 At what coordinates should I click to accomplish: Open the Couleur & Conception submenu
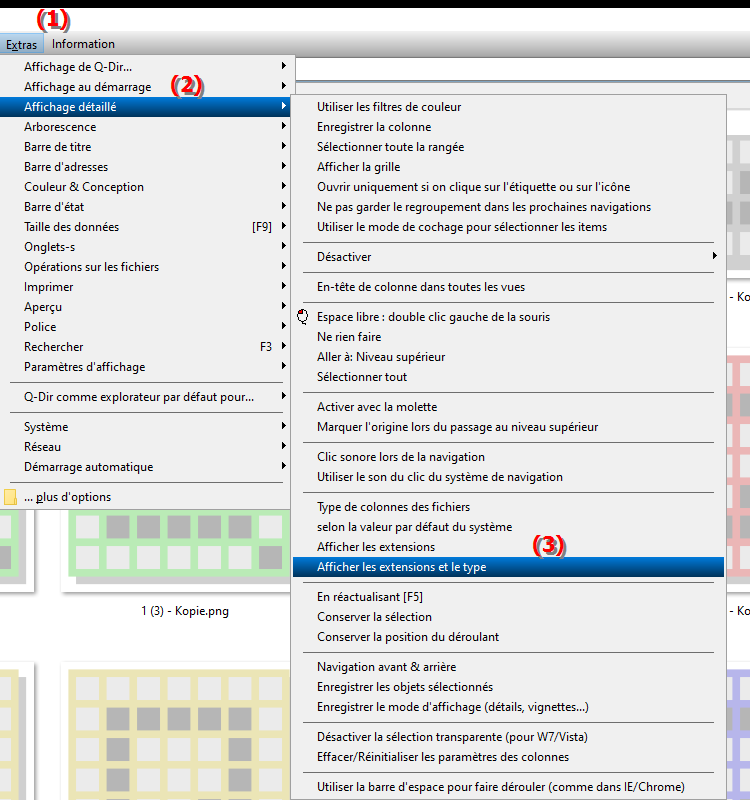(x=145, y=187)
